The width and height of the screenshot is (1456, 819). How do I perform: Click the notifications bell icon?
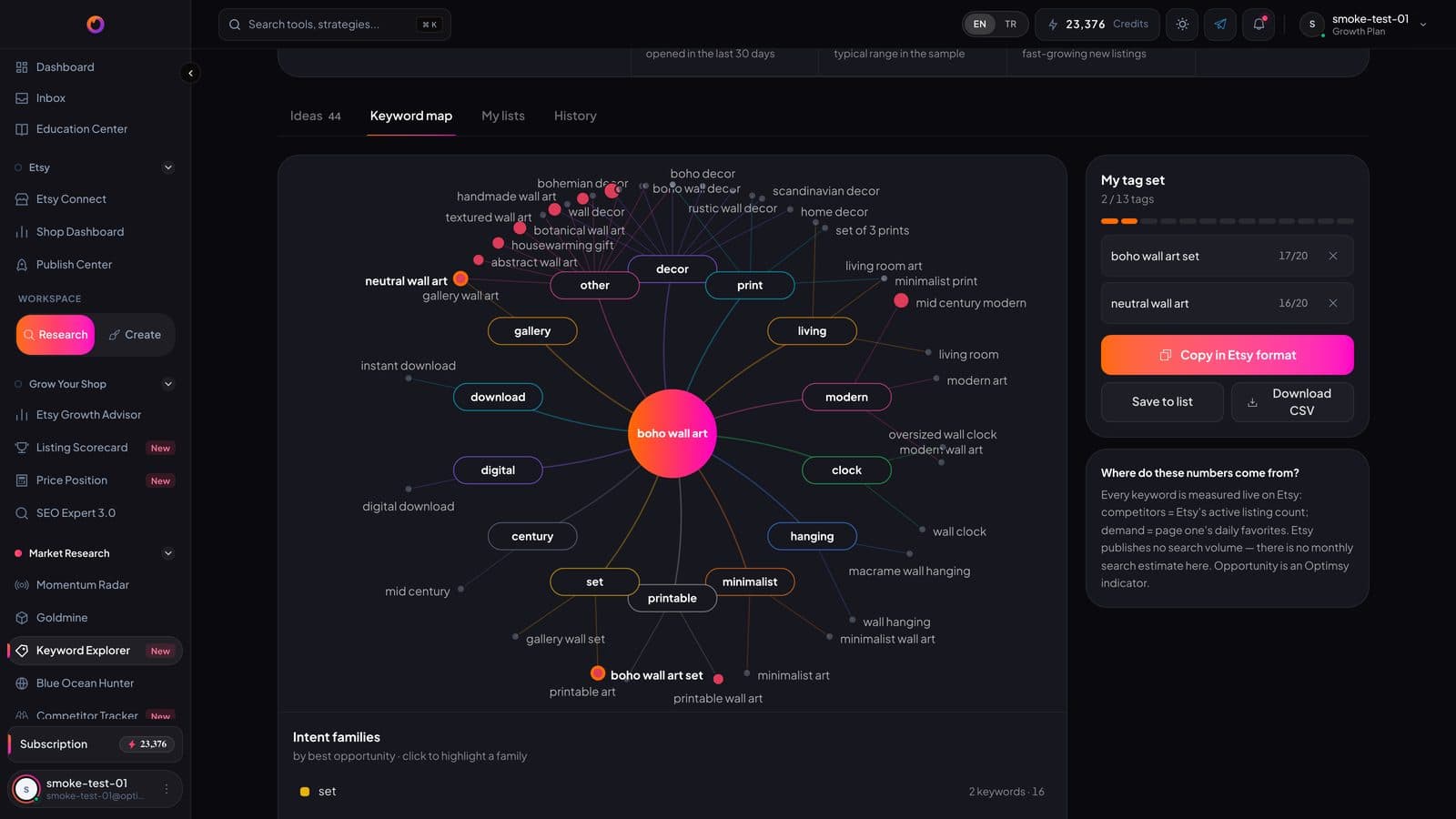click(x=1259, y=25)
